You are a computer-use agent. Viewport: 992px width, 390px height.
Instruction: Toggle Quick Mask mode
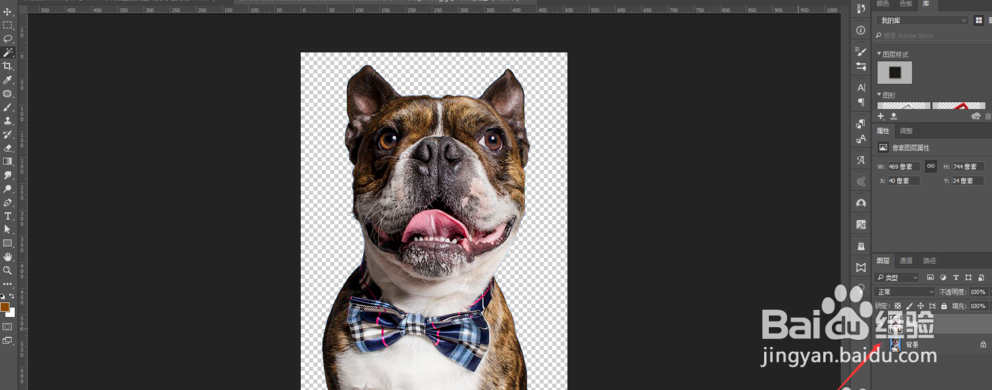pyautogui.click(x=8, y=327)
